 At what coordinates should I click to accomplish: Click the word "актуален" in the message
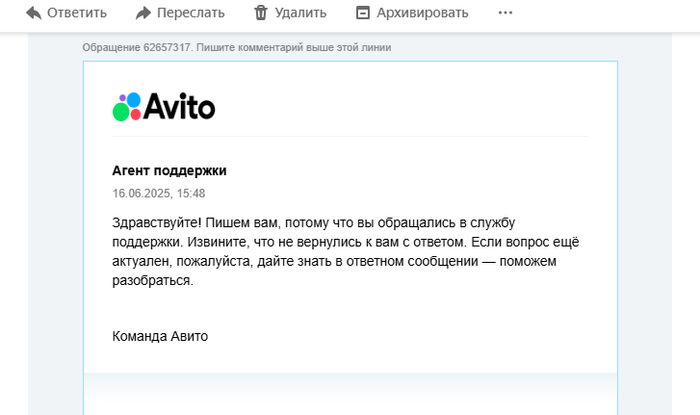(142, 262)
